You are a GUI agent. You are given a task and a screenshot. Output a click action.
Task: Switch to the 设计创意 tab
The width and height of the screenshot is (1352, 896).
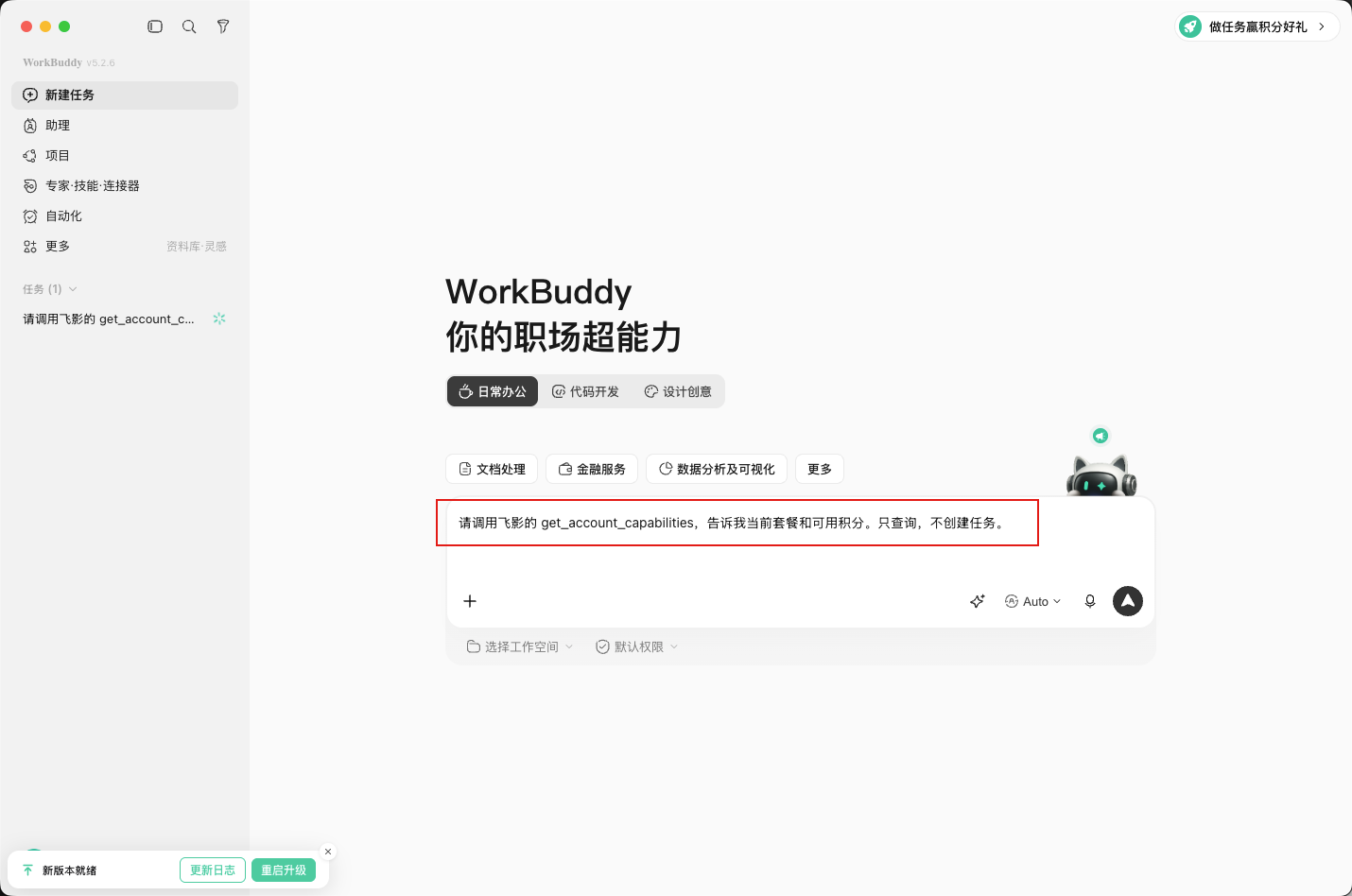pyautogui.click(x=678, y=391)
